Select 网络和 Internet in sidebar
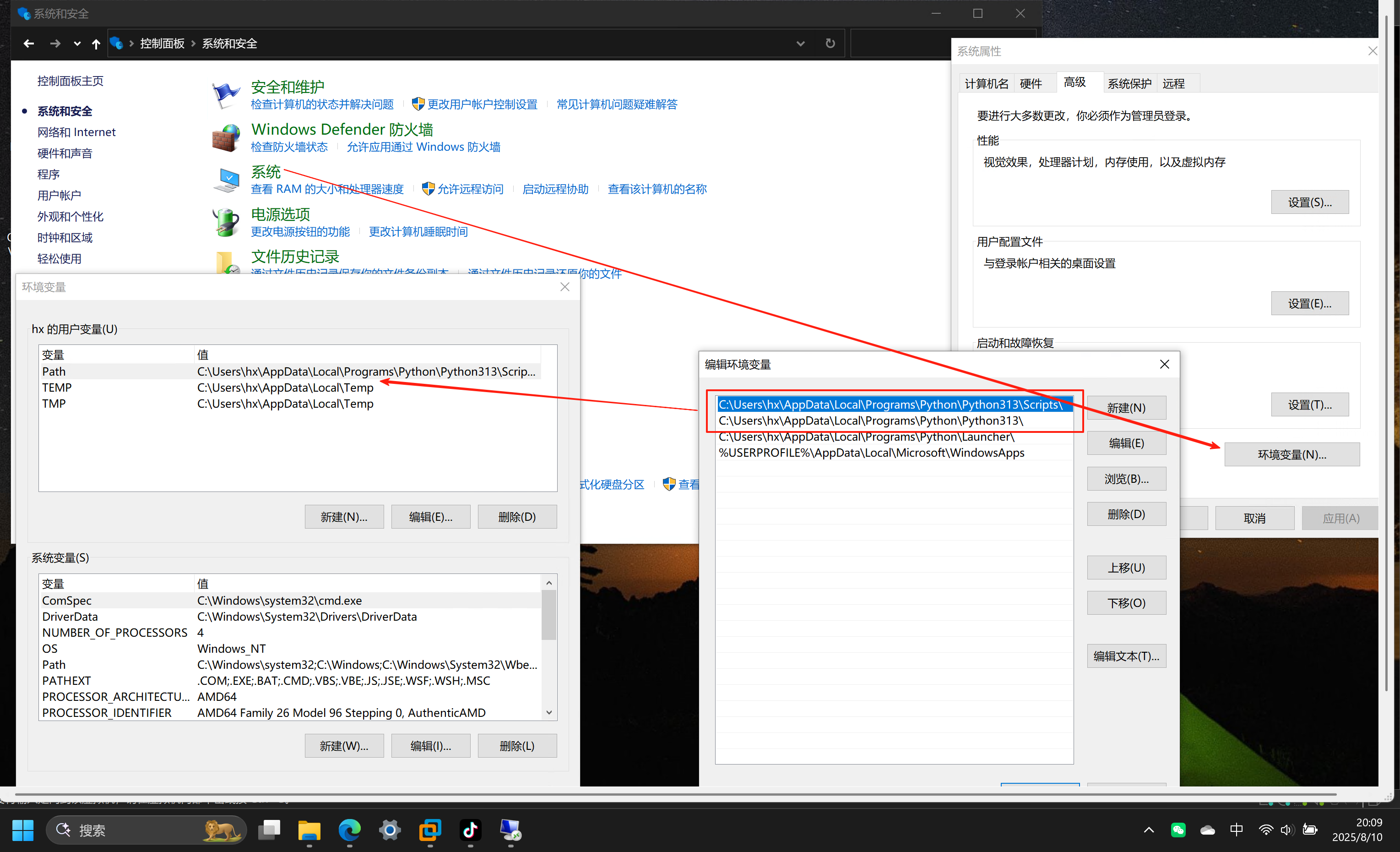 click(77, 132)
